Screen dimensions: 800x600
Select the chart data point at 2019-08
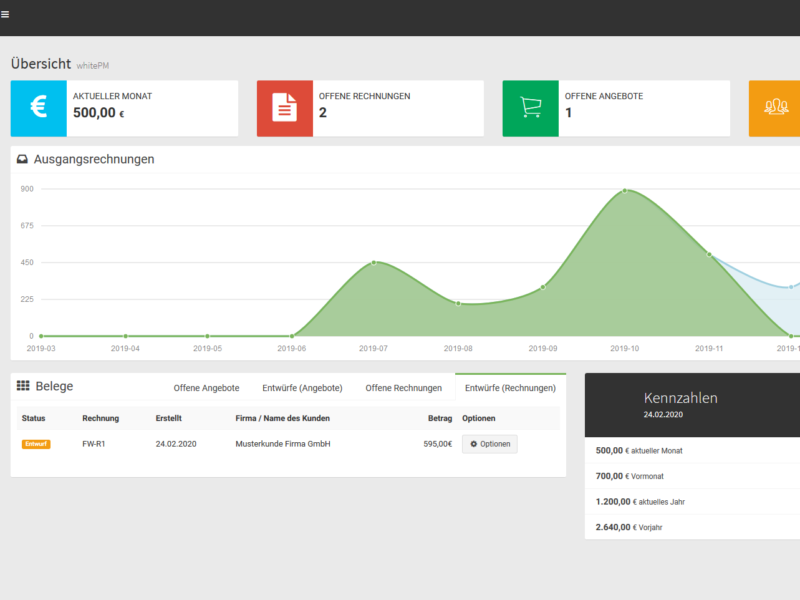click(x=458, y=304)
